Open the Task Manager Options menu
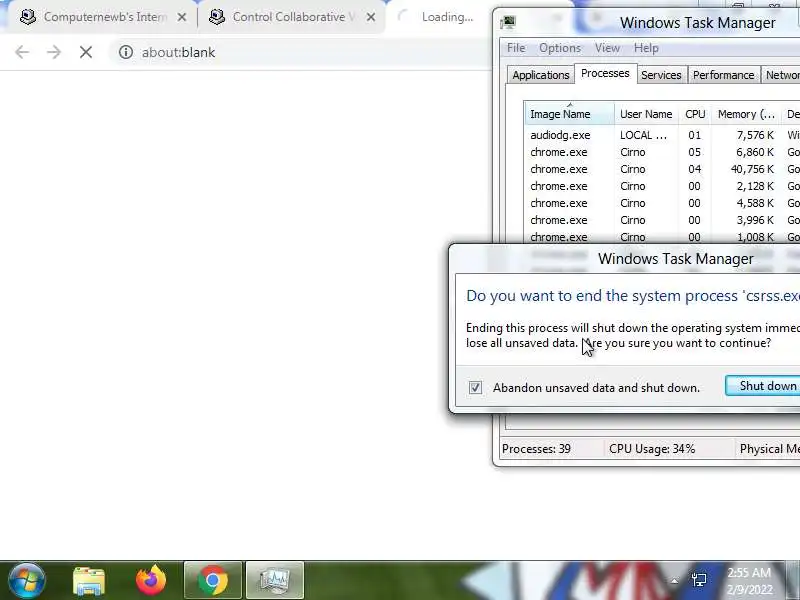 [x=560, y=48]
